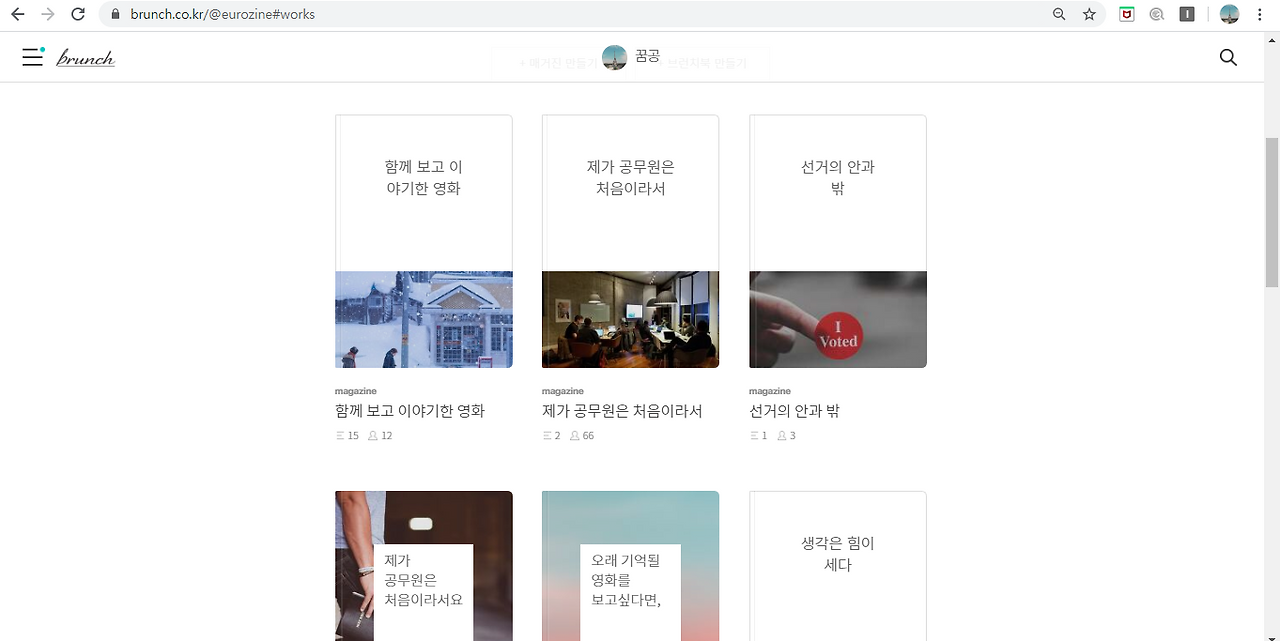Reload the brunch page
This screenshot has width=1280, height=641.
(x=77, y=14)
